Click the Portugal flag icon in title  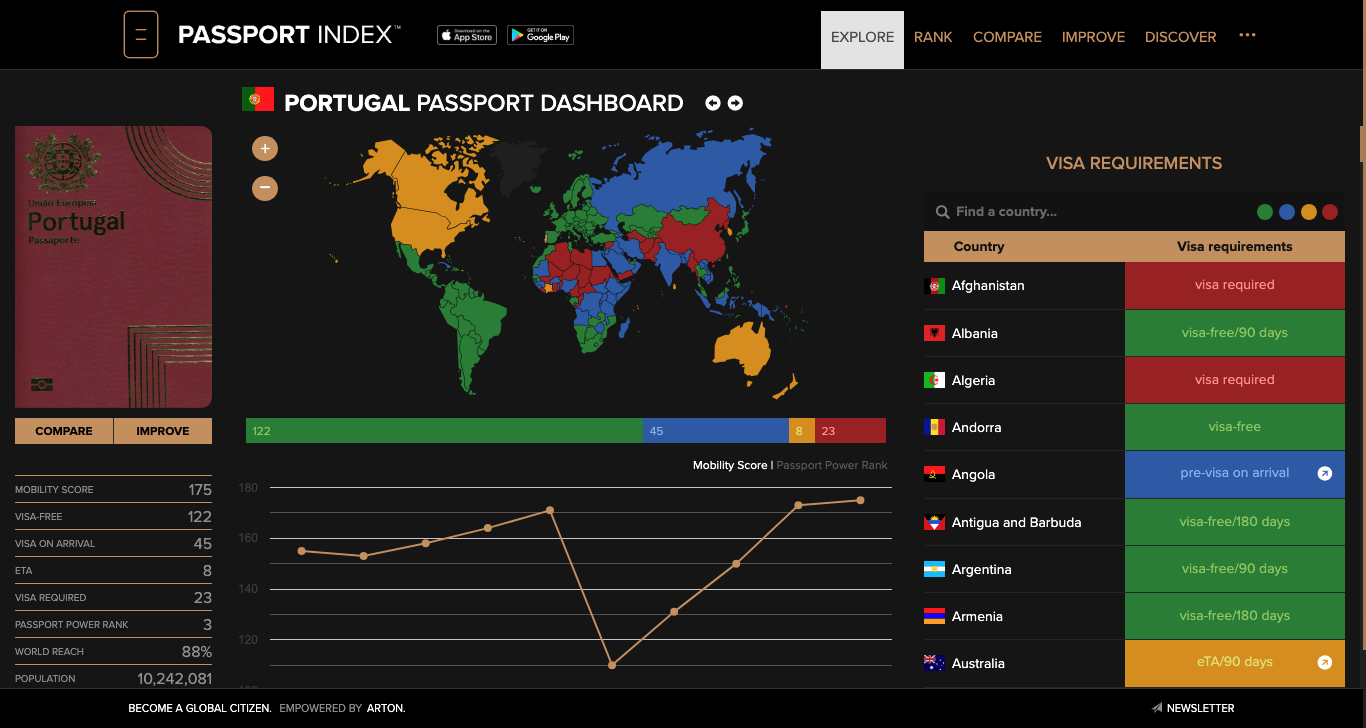pos(258,99)
